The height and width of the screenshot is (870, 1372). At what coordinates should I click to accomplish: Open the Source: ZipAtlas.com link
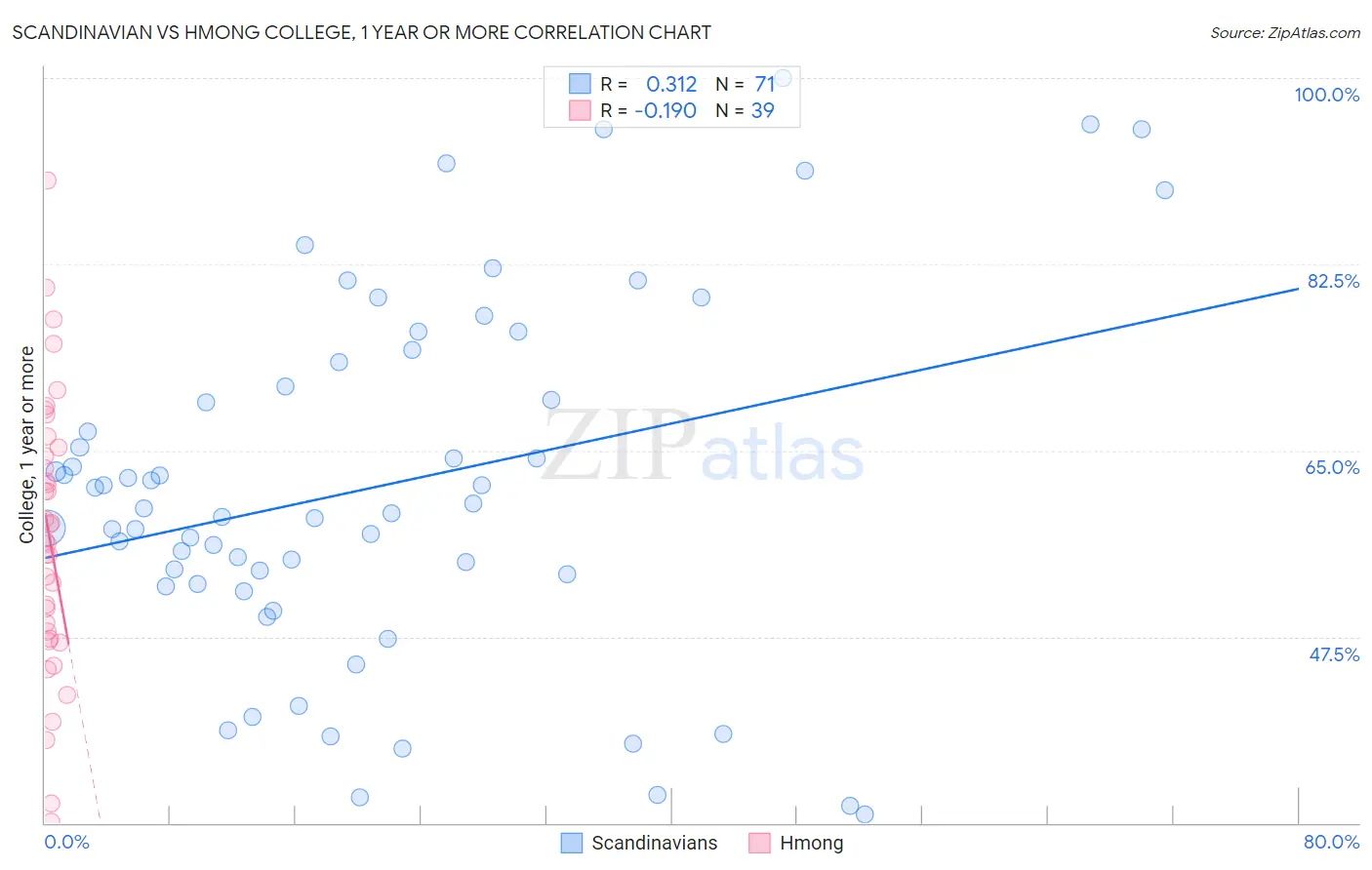tap(1285, 32)
